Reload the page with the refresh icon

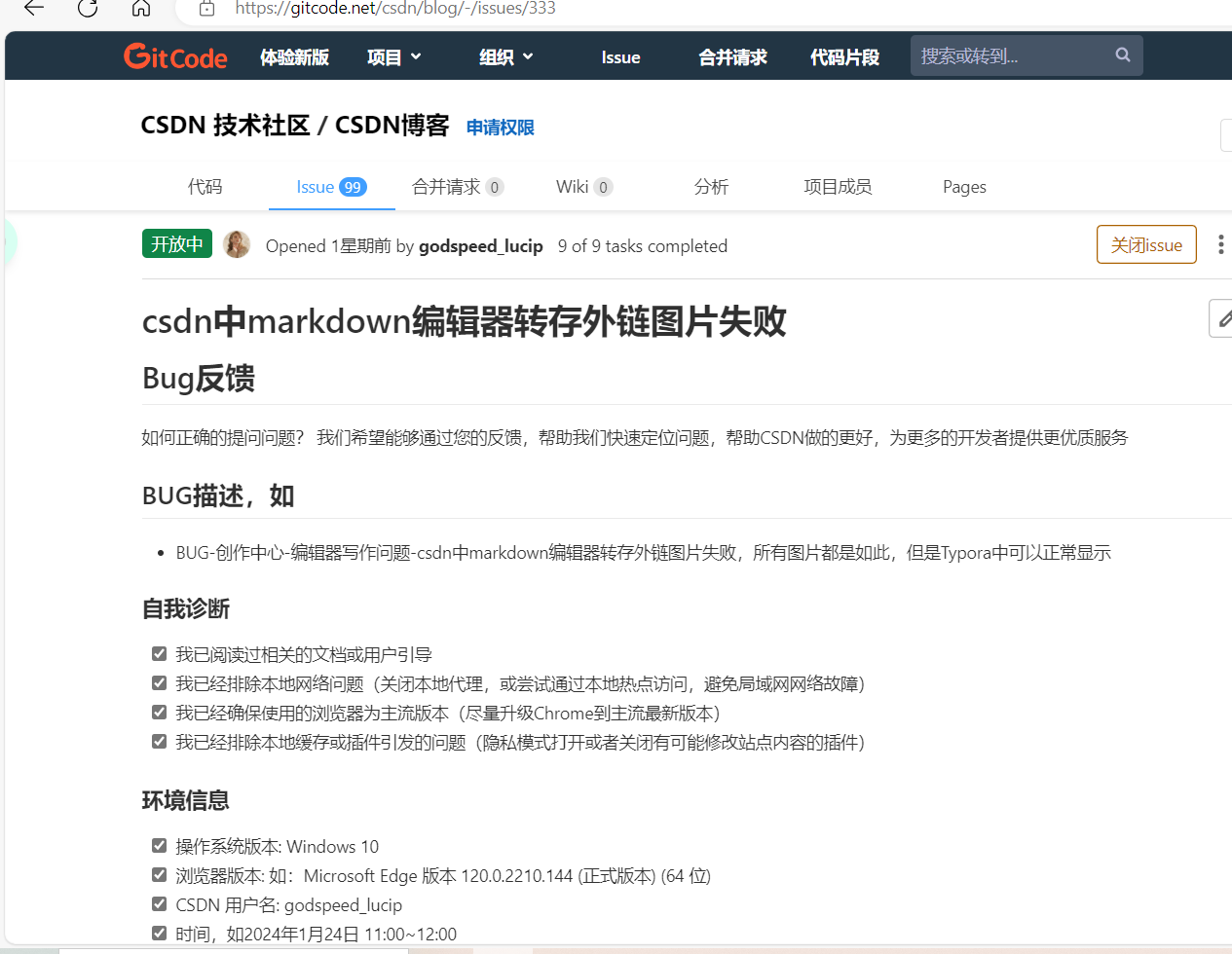[x=88, y=8]
